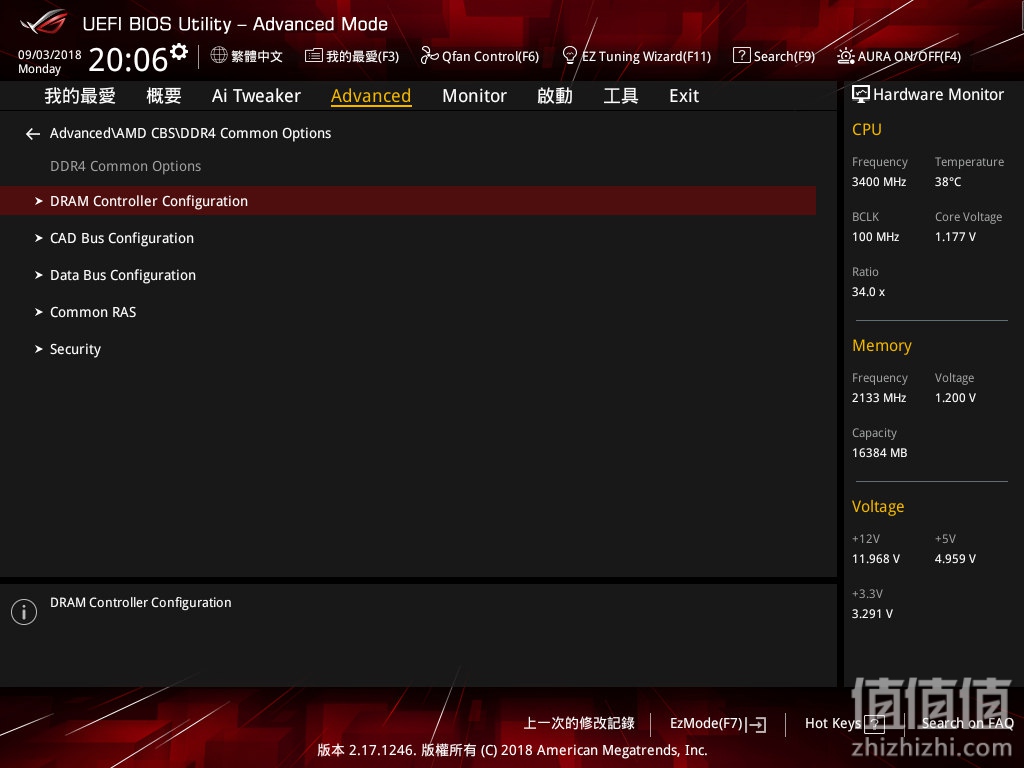Screen dimensions: 1024x768
Task: Click the breadcrumb path Advanced\AMD CBS\DDR4 Common Options
Action: 191,133
